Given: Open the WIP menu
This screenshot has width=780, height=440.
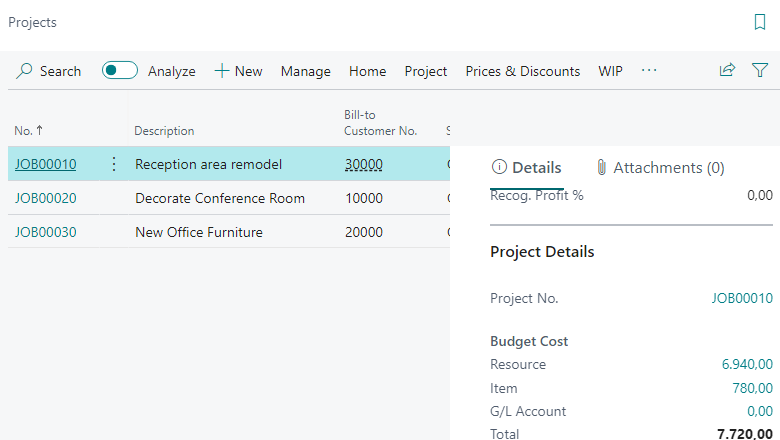Looking at the screenshot, I should pyautogui.click(x=610, y=71).
